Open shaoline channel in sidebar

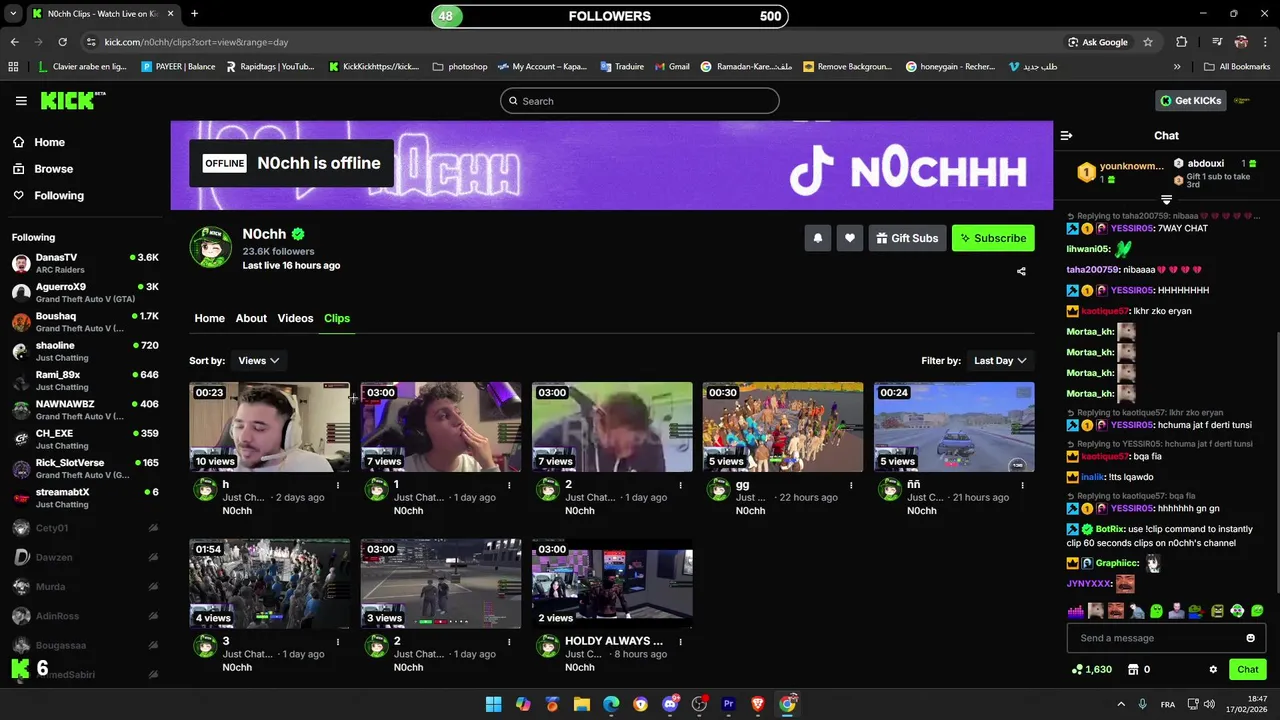click(85, 351)
